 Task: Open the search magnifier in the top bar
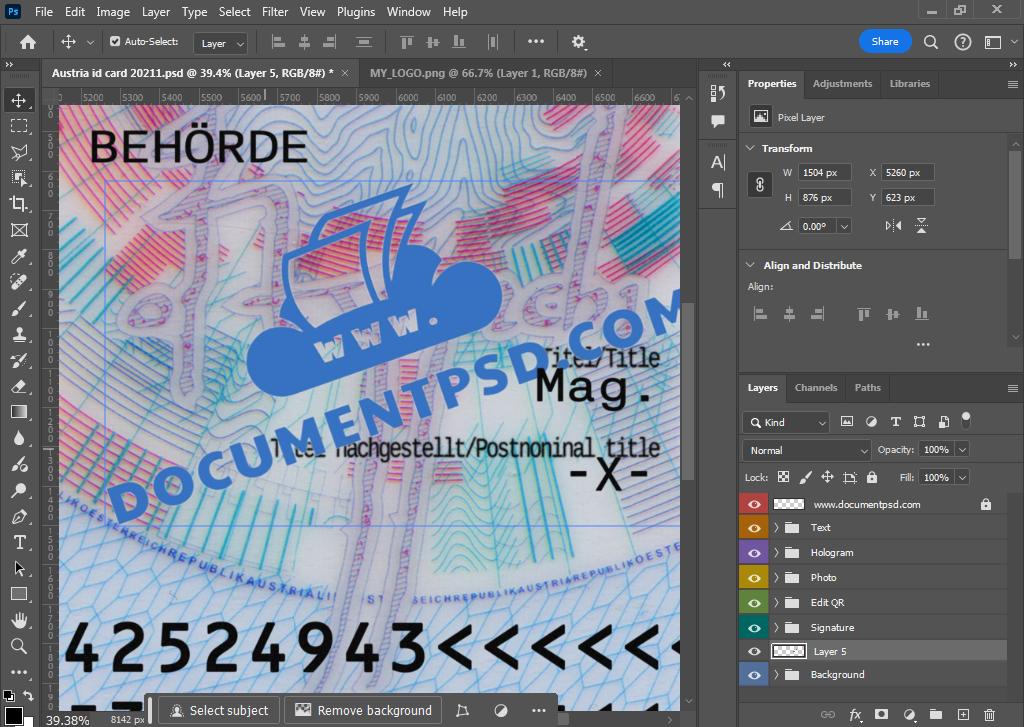[931, 42]
